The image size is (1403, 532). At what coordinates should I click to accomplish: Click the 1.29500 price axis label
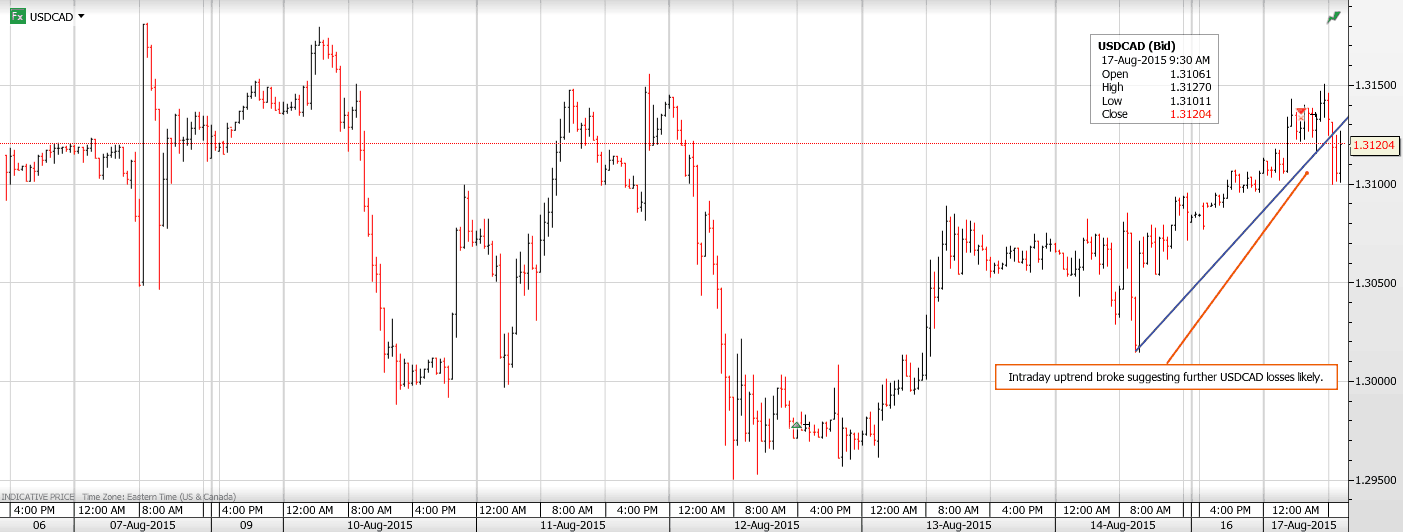tap(1373, 480)
